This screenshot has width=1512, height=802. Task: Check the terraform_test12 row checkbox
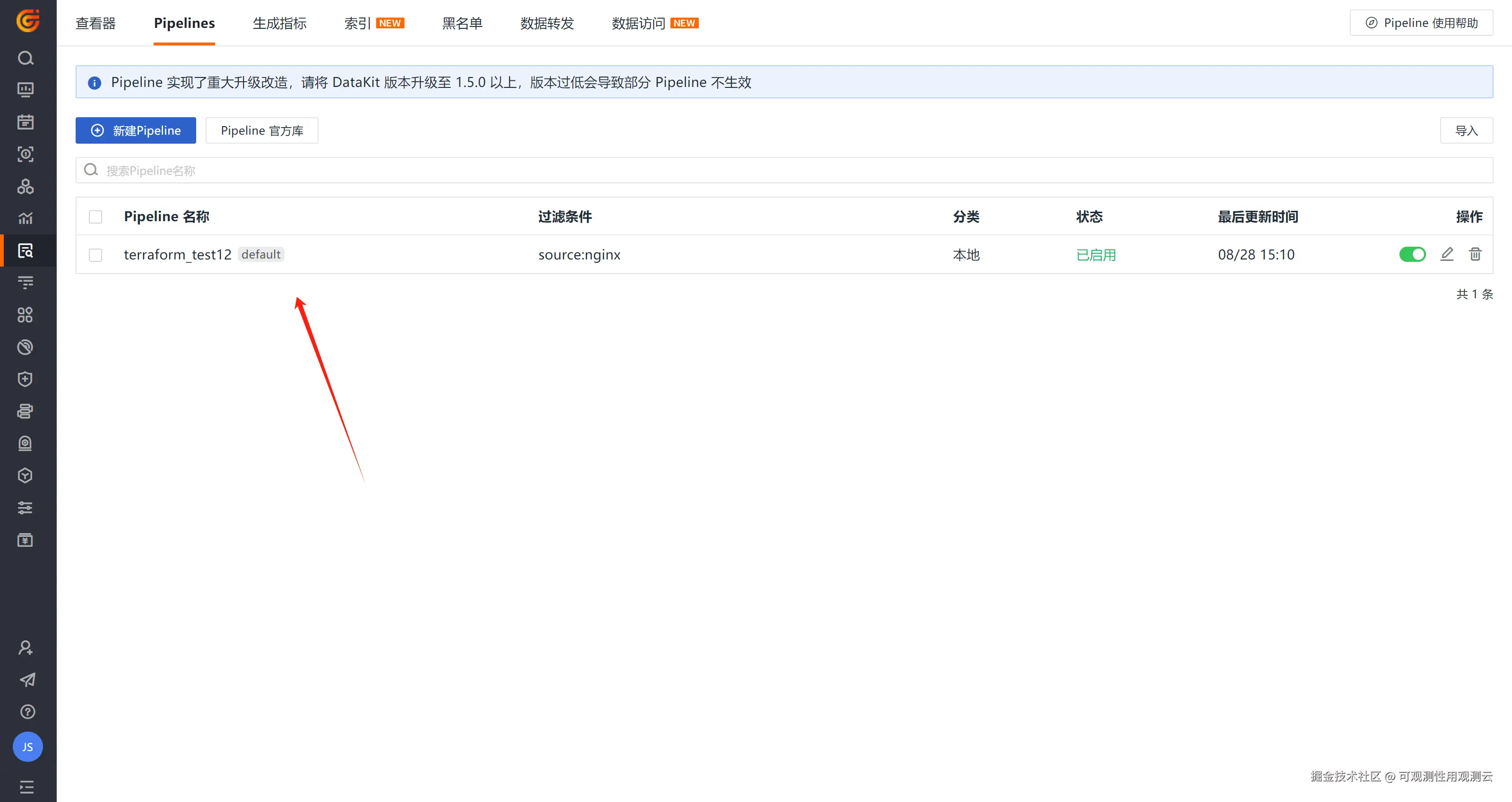95,255
